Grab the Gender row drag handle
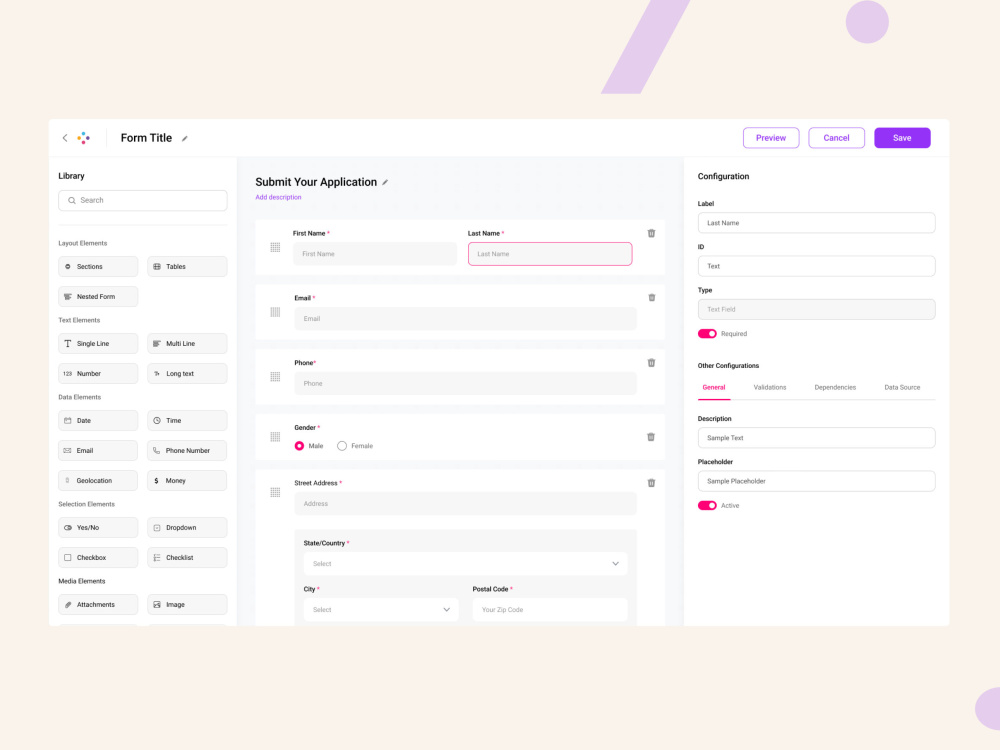Image resolution: width=1000 pixels, height=750 pixels. (275, 437)
